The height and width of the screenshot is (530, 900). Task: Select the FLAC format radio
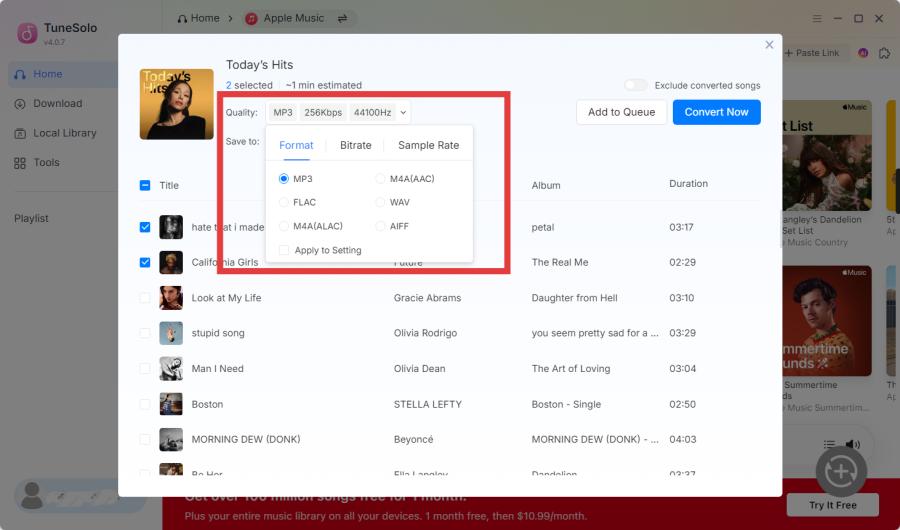pos(284,202)
